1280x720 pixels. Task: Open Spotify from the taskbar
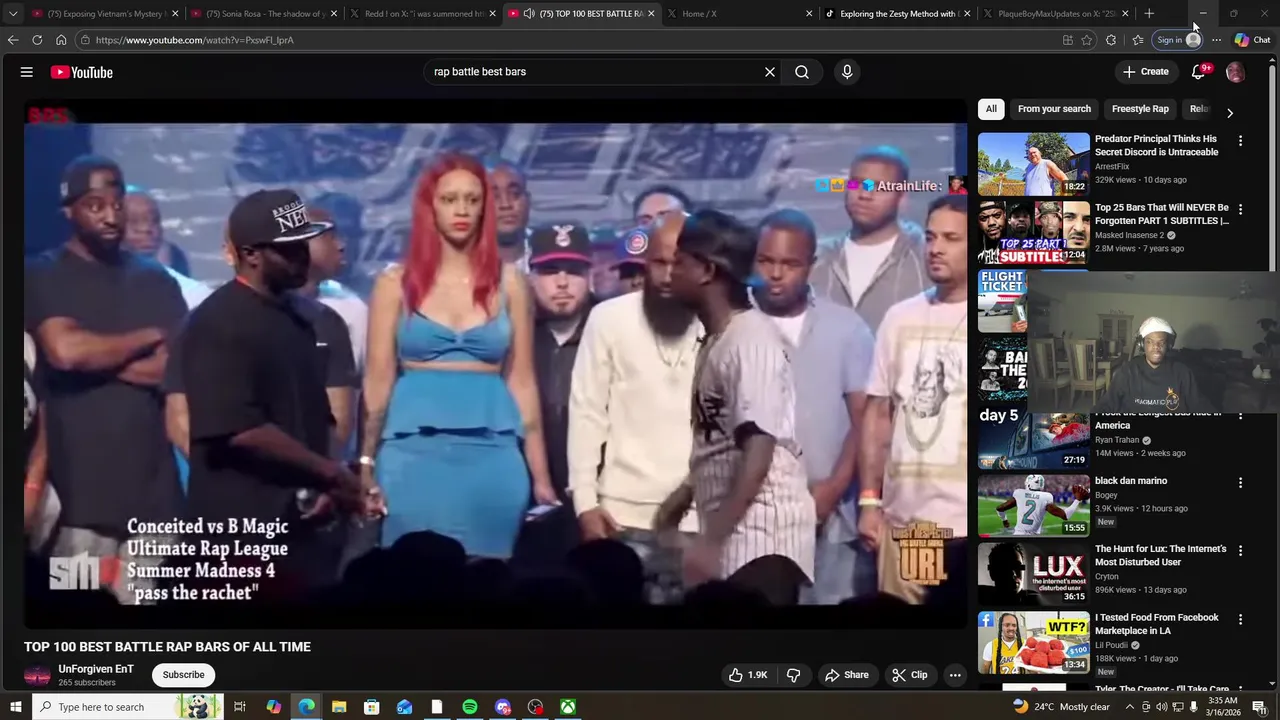470,707
